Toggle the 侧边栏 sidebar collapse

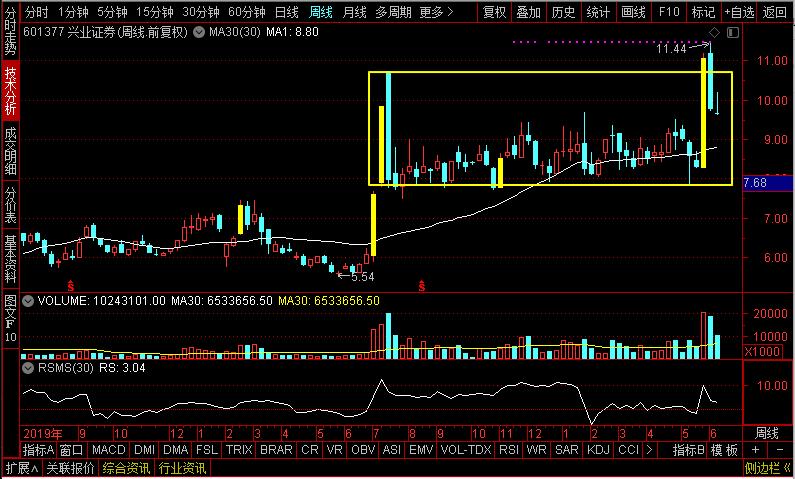[768, 468]
